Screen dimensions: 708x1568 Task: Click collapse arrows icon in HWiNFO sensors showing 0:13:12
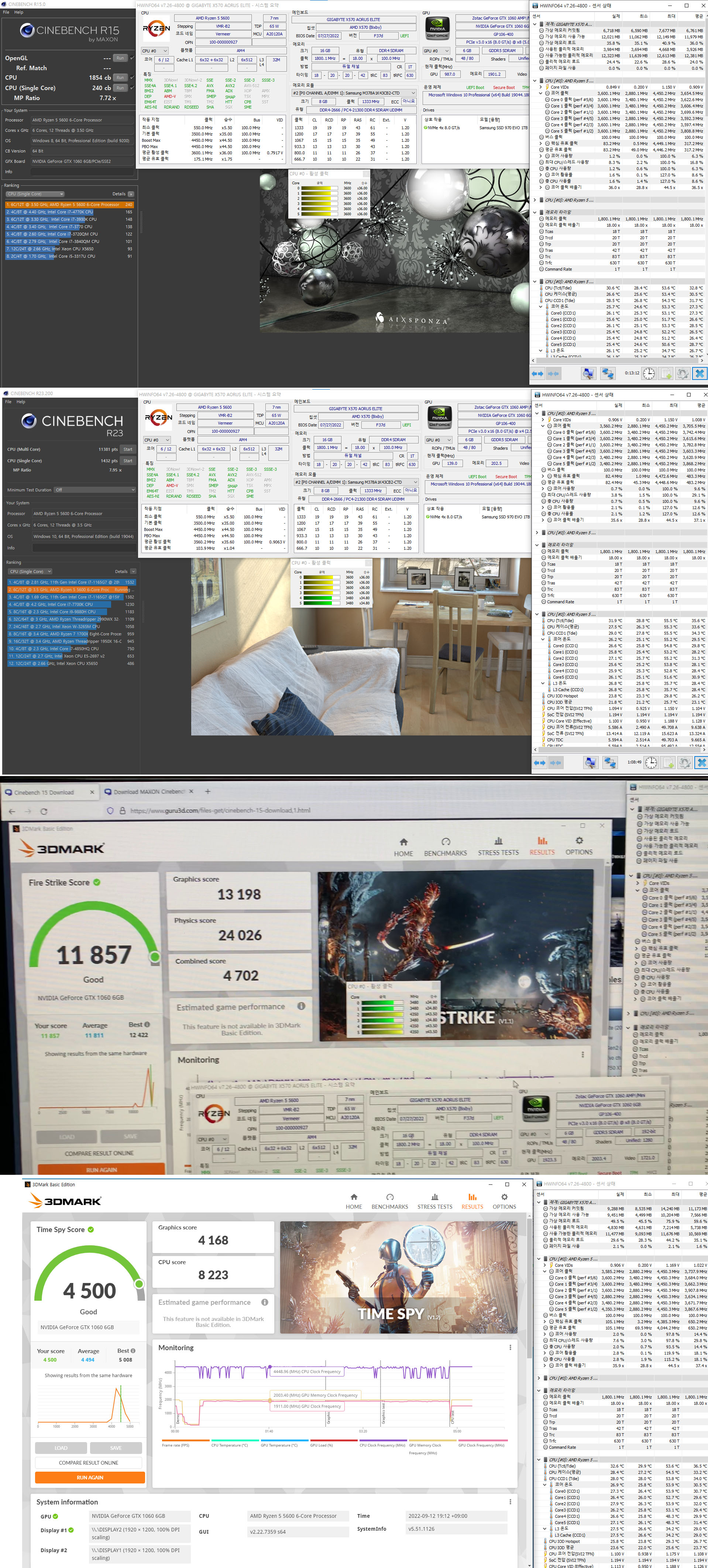tap(553, 373)
